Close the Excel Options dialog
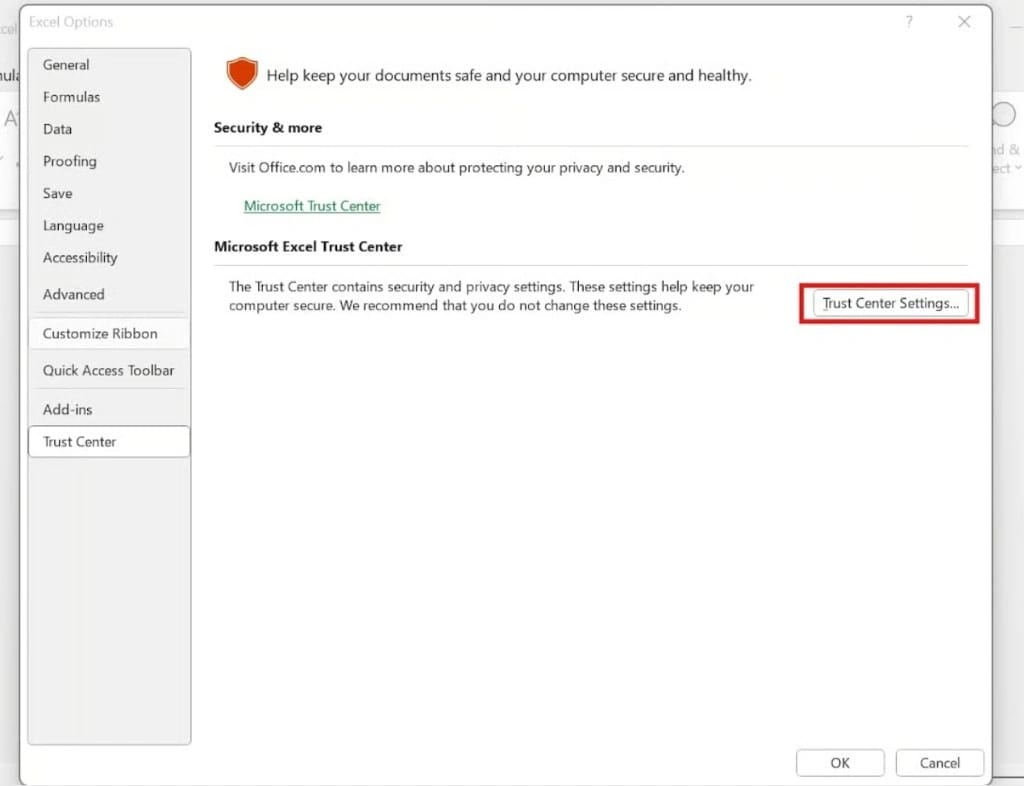The height and width of the screenshot is (786, 1024). tap(963, 21)
